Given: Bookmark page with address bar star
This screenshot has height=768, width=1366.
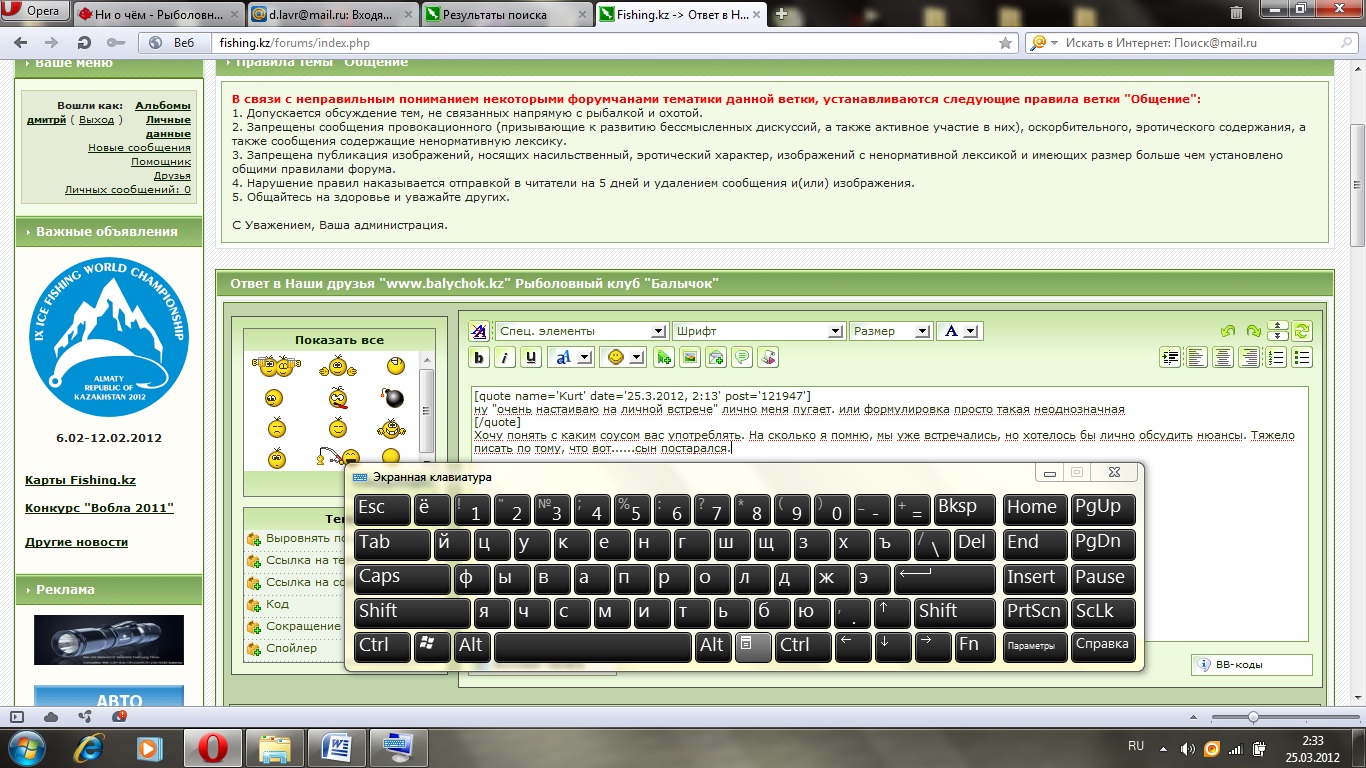Looking at the screenshot, I should point(1006,43).
